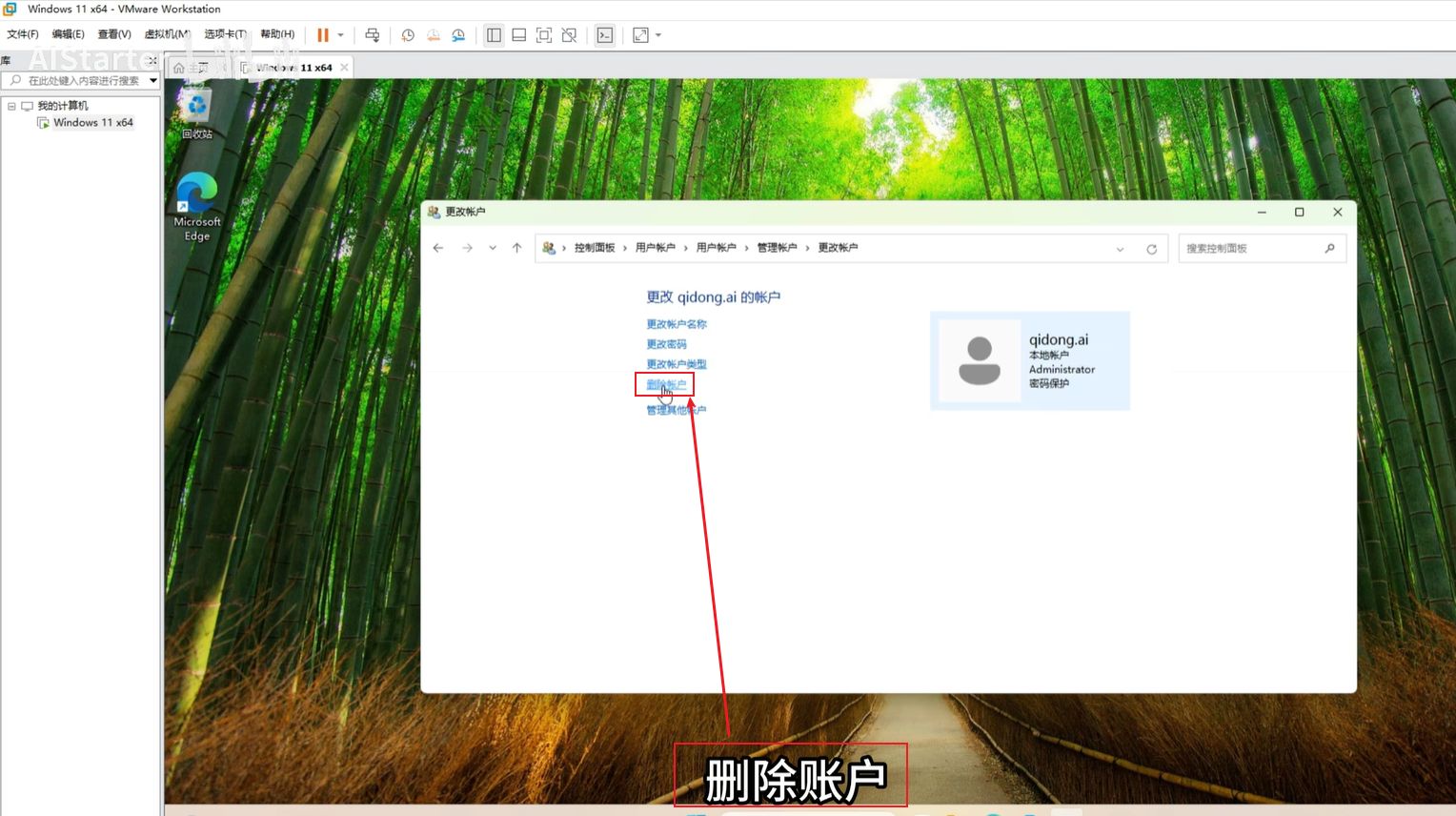1456x816 pixels.
Task: Click the 更改帐户类型 link
Action: (x=677, y=364)
